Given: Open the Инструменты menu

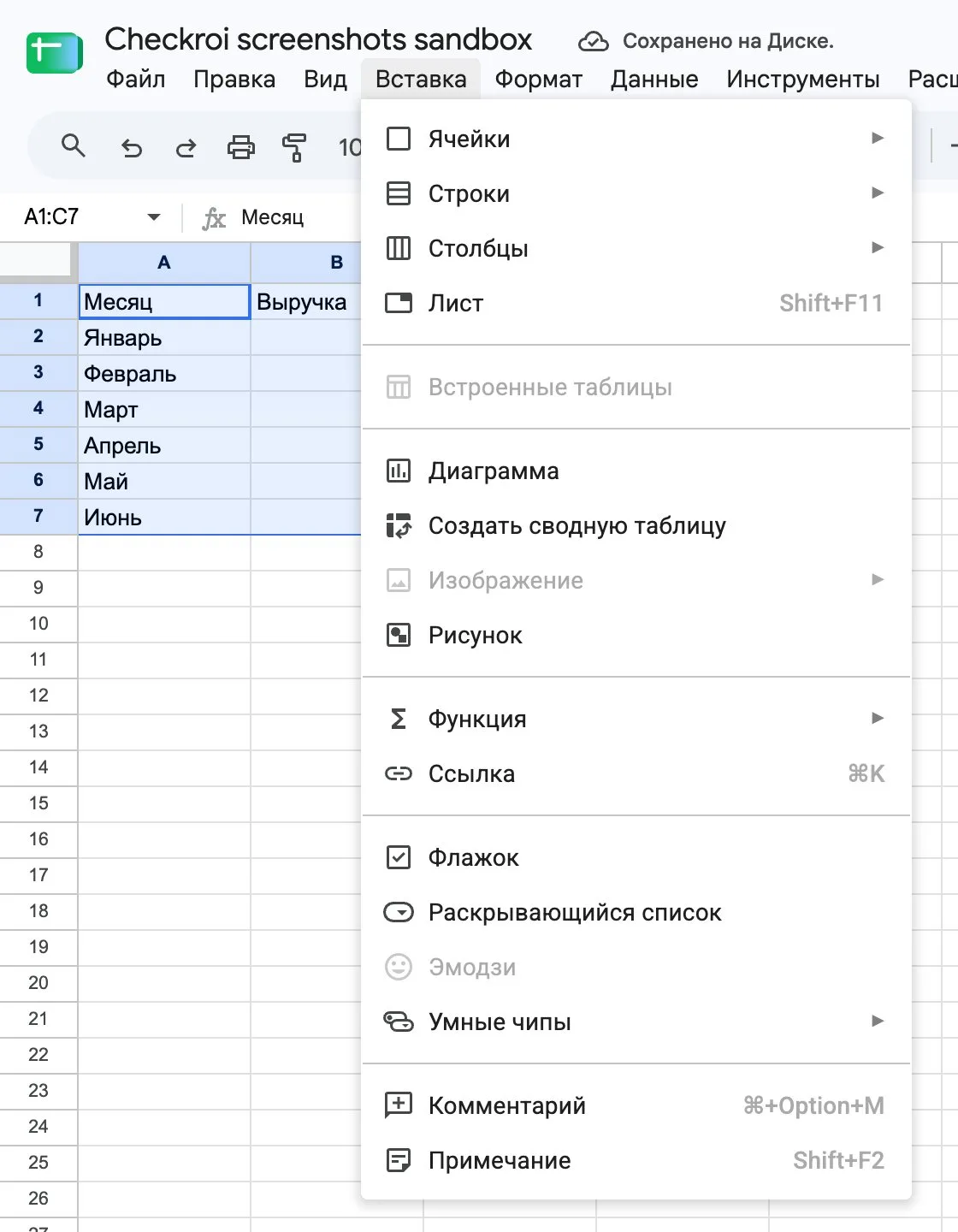Looking at the screenshot, I should [x=803, y=80].
